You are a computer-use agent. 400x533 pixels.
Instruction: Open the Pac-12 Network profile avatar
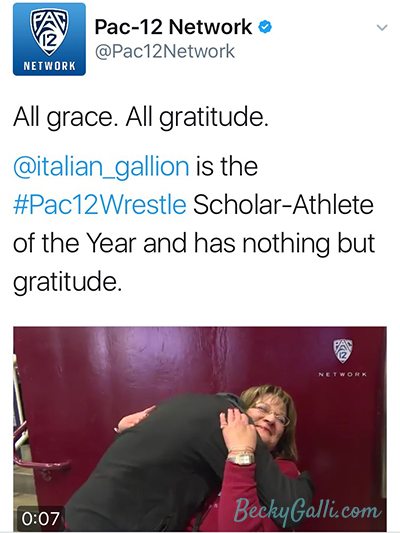(x=49, y=39)
